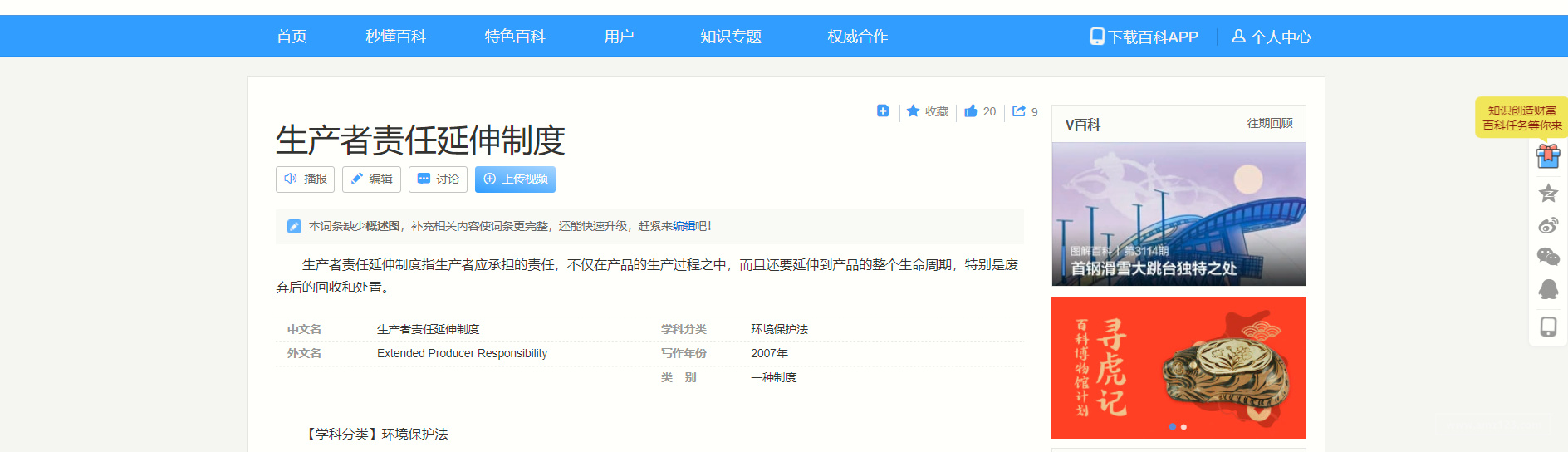The width and height of the screenshot is (1568, 452).
Task: Click the 知识创造财富 yellow promo bubble
Action: tap(1521, 117)
